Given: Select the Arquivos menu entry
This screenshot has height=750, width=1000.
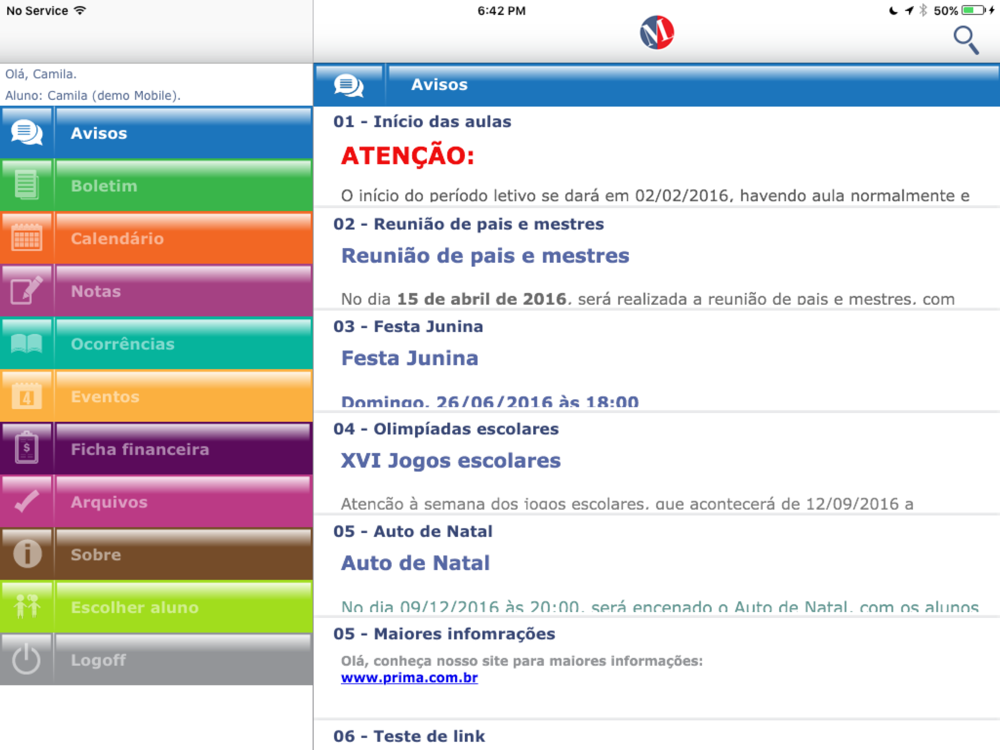Looking at the screenshot, I should click(x=156, y=501).
